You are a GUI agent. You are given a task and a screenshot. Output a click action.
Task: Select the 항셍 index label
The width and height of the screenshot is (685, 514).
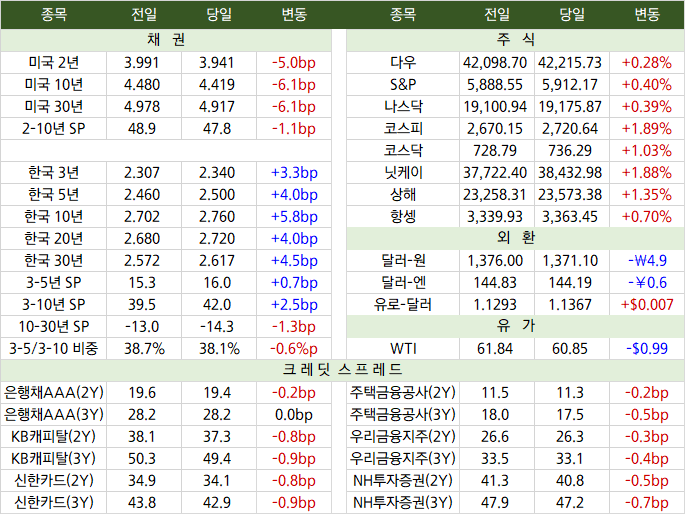click(x=403, y=217)
